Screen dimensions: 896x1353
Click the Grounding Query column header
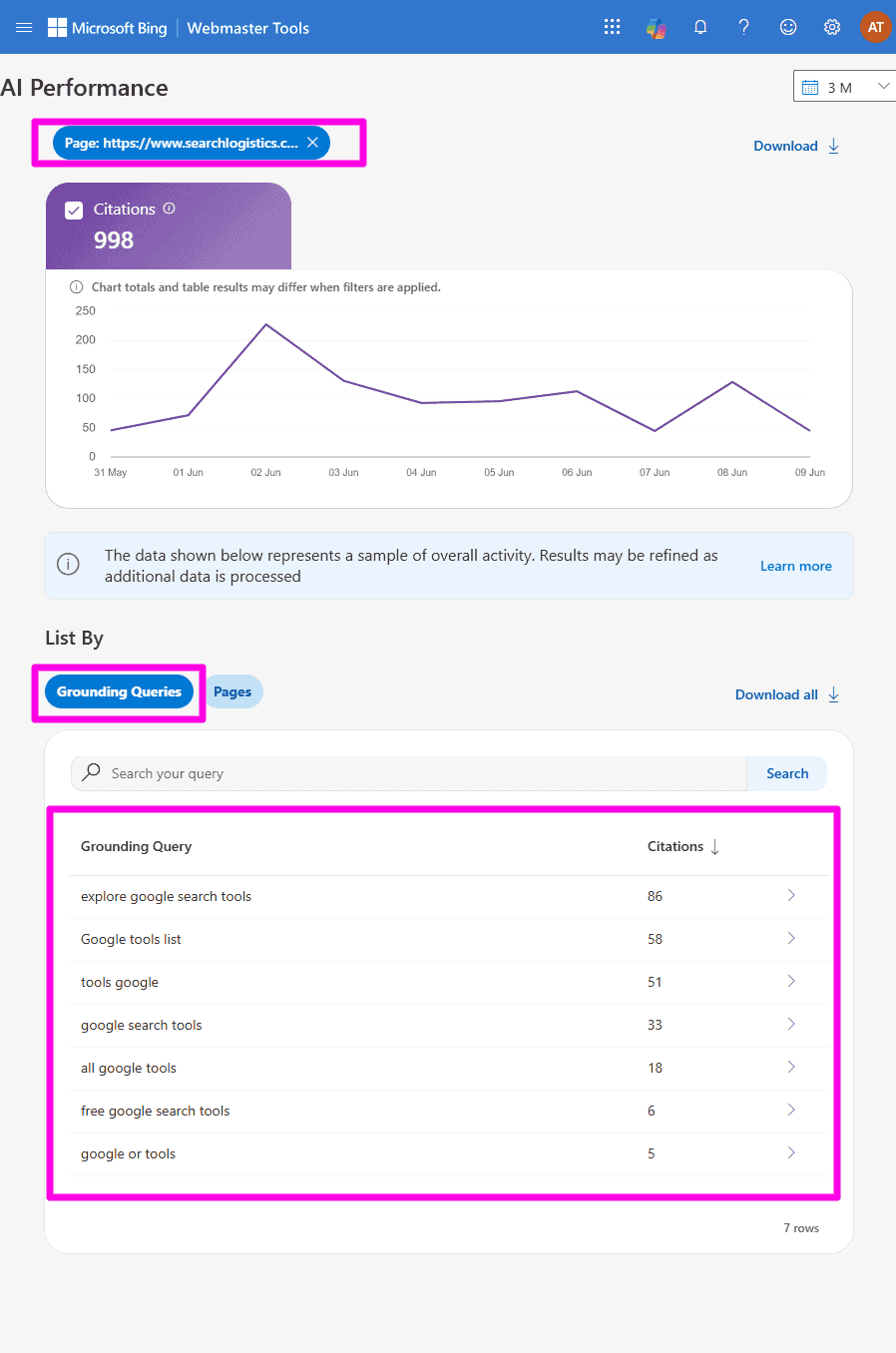tap(136, 846)
